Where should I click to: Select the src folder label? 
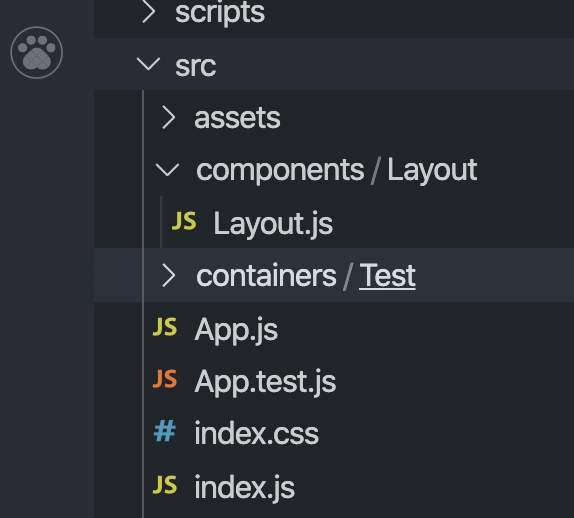[196, 66]
